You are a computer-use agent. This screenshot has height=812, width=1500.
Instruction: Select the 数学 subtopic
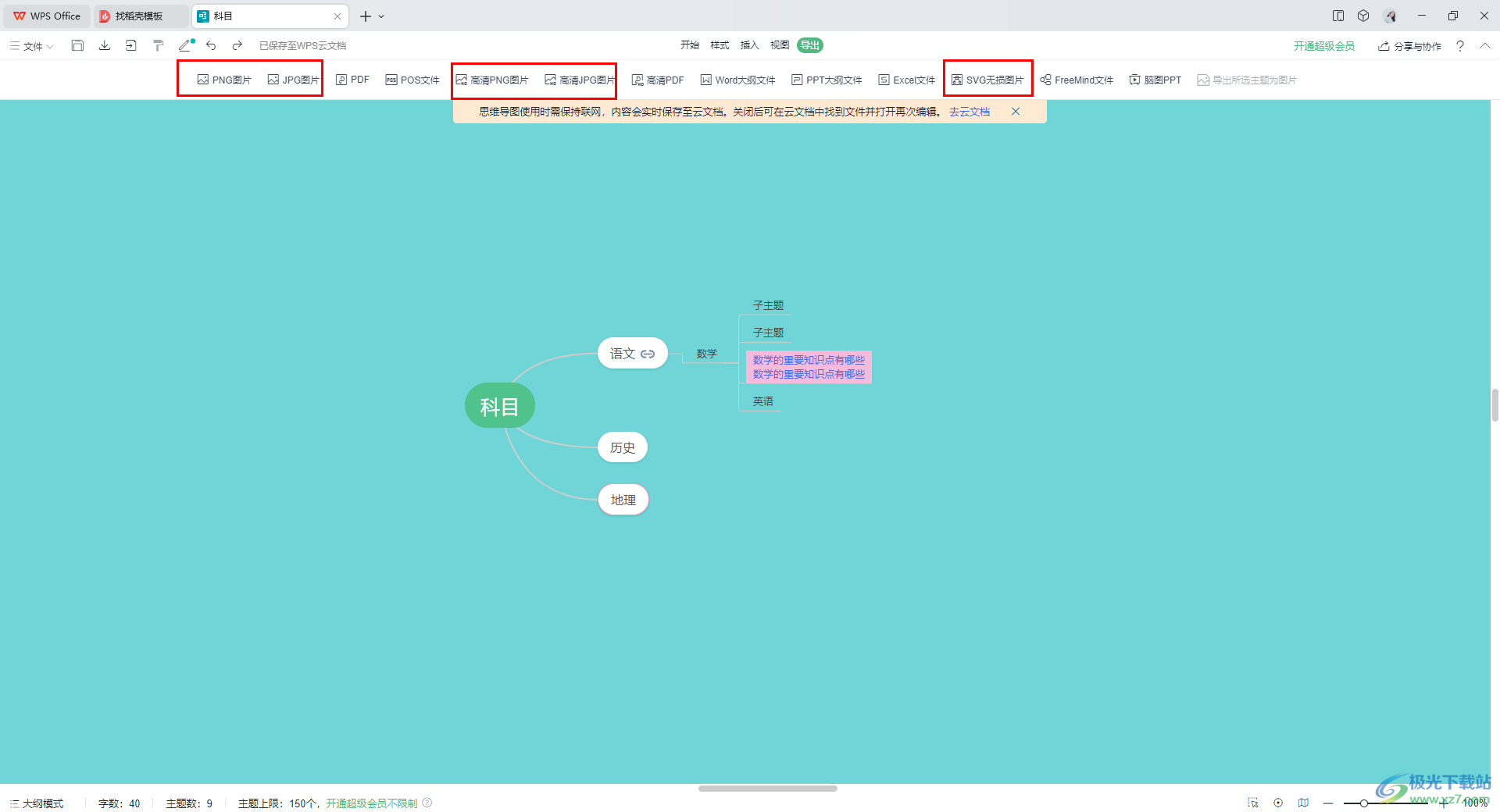pyautogui.click(x=707, y=354)
